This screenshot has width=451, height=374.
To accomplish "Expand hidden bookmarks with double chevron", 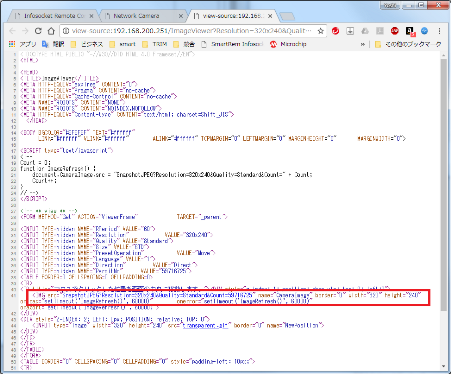I will click(363, 44).
